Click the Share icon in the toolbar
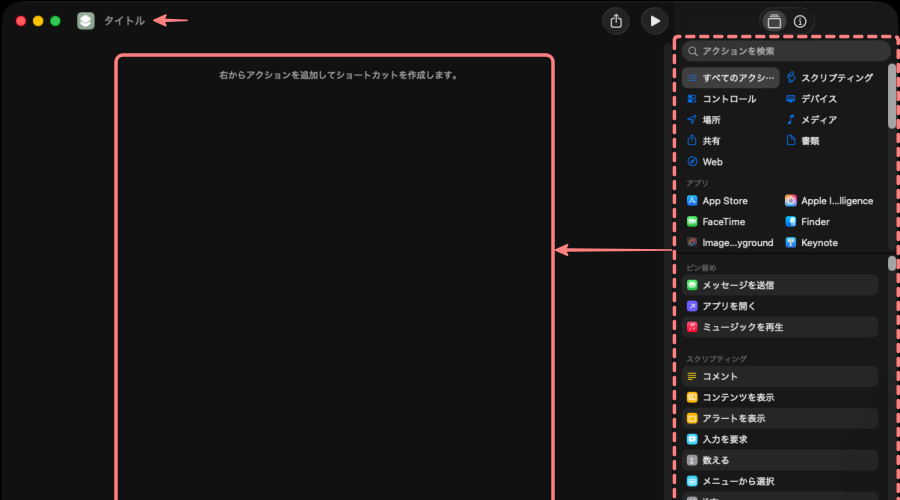The image size is (900, 500). tap(616, 21)
